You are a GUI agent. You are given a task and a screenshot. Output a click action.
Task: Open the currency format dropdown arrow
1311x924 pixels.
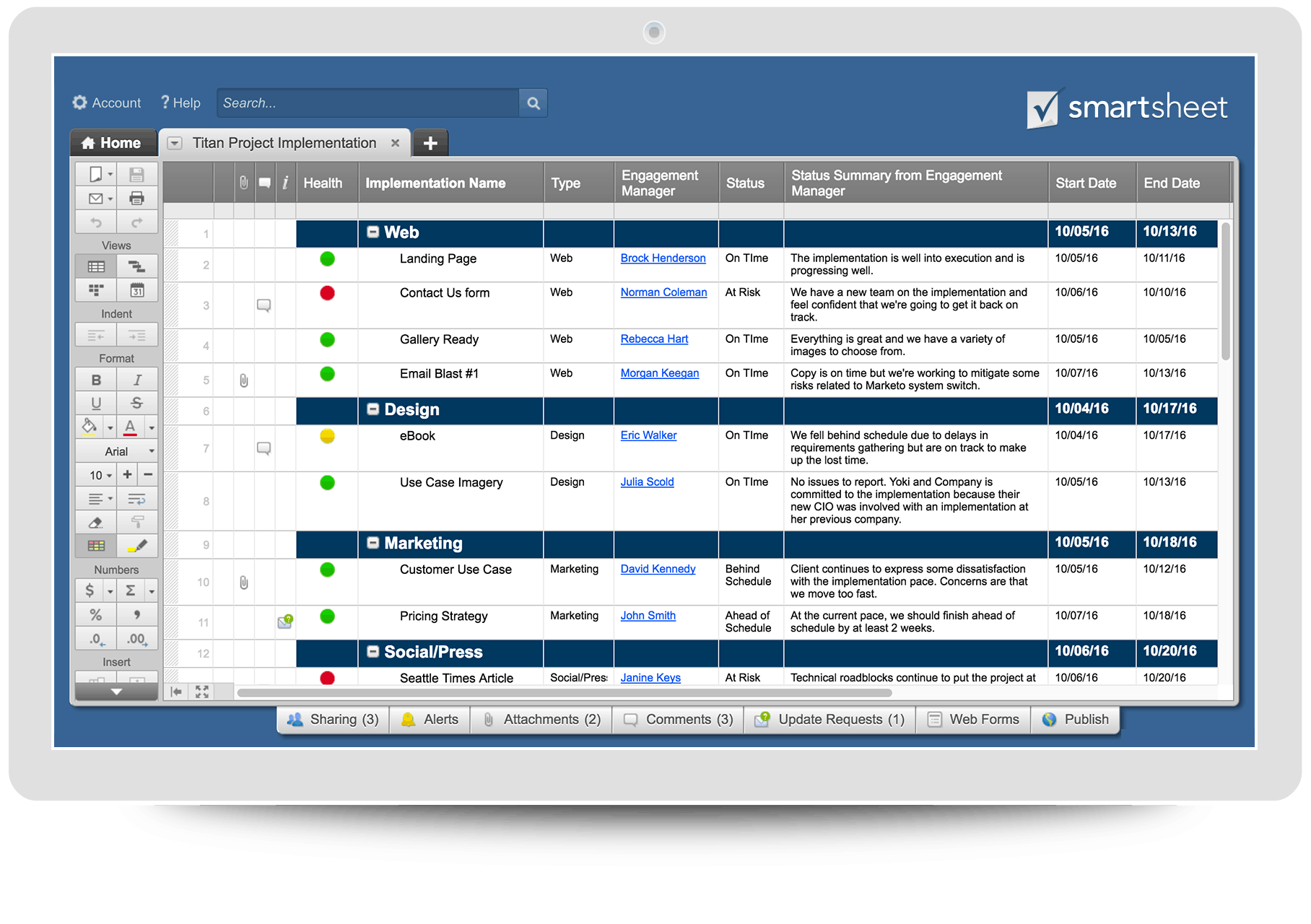[110, 591]
